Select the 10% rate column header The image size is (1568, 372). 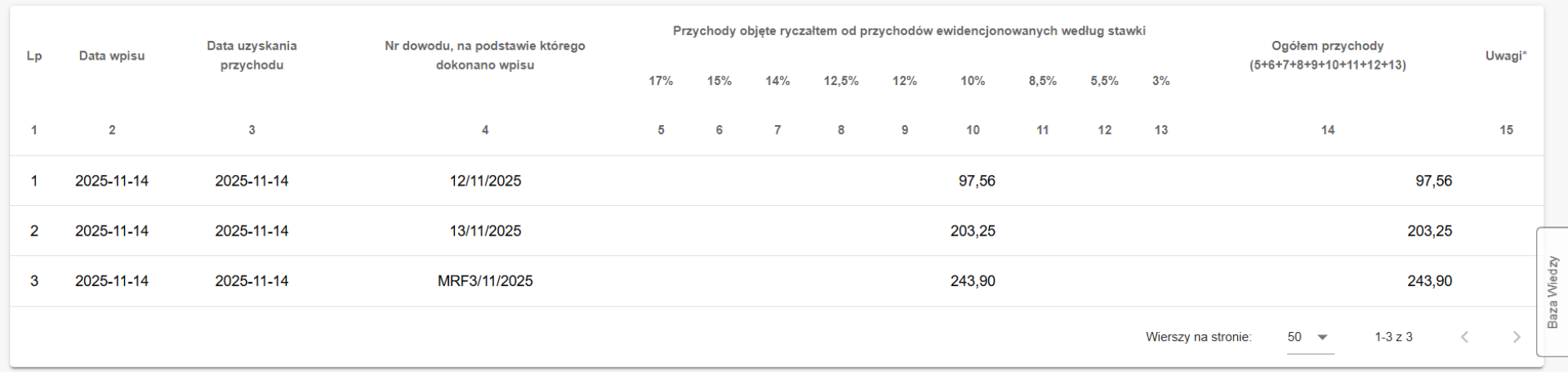tap(973, 81)
